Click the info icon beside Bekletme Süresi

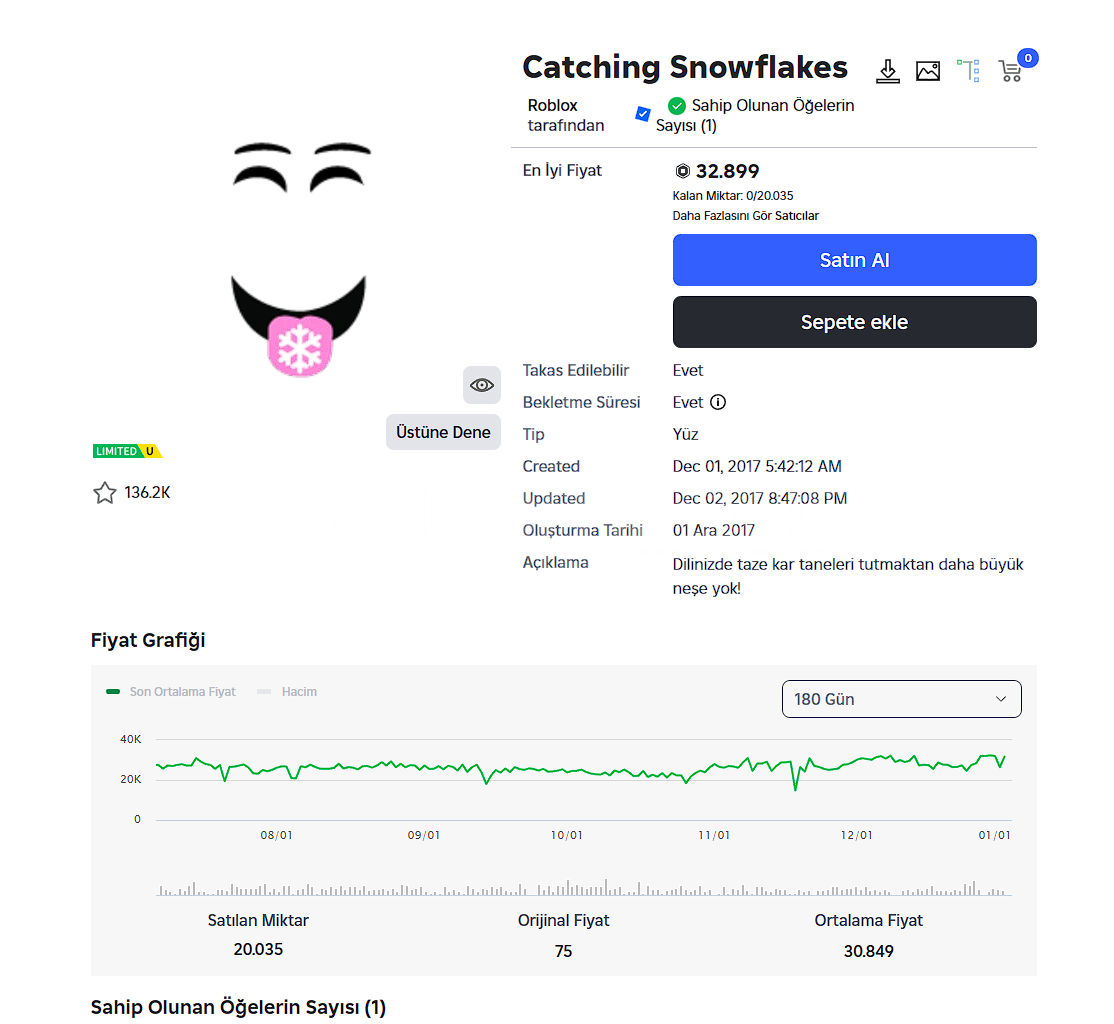(718, 402)
